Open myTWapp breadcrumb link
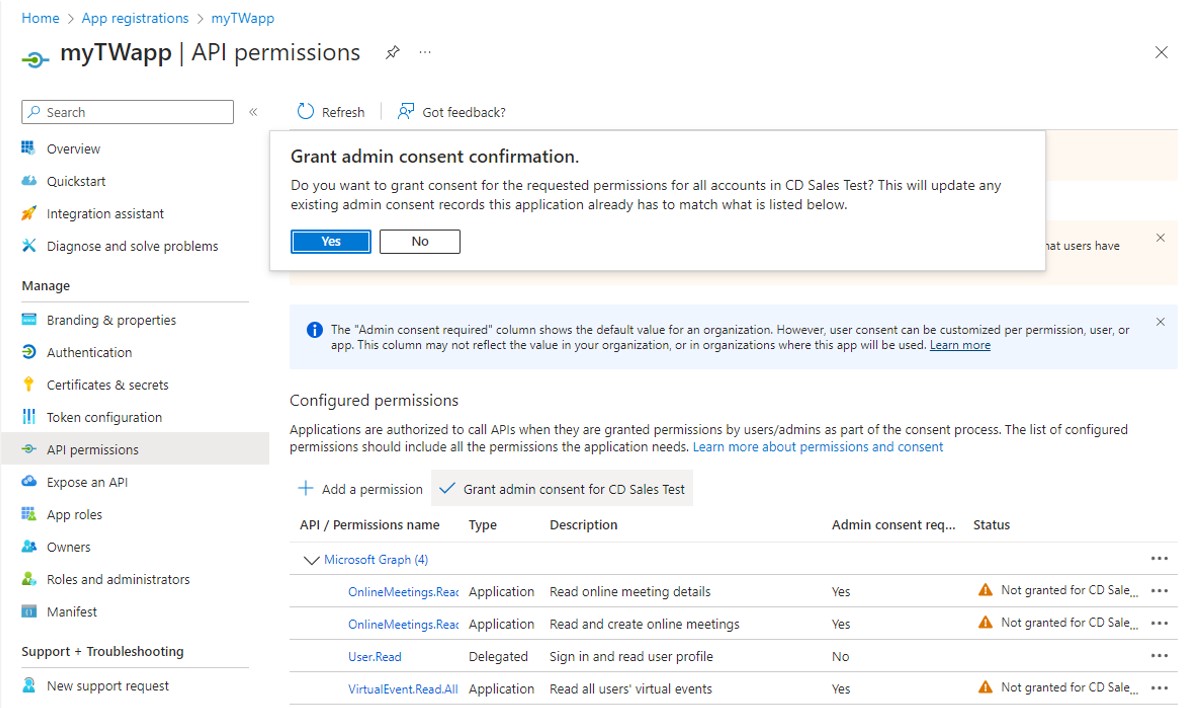Screen dimensions: 1186x708 click(242, 18)
